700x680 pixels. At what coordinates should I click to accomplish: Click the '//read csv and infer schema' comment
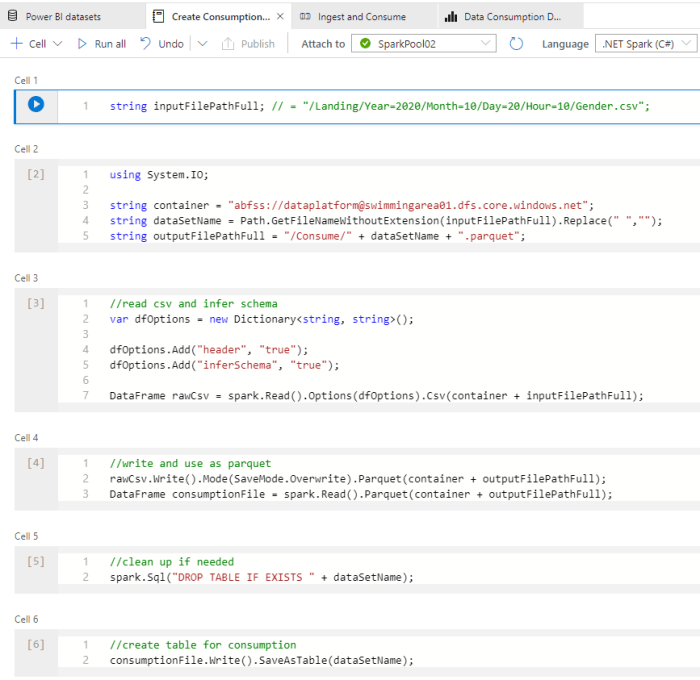click(x=193, y=304)
